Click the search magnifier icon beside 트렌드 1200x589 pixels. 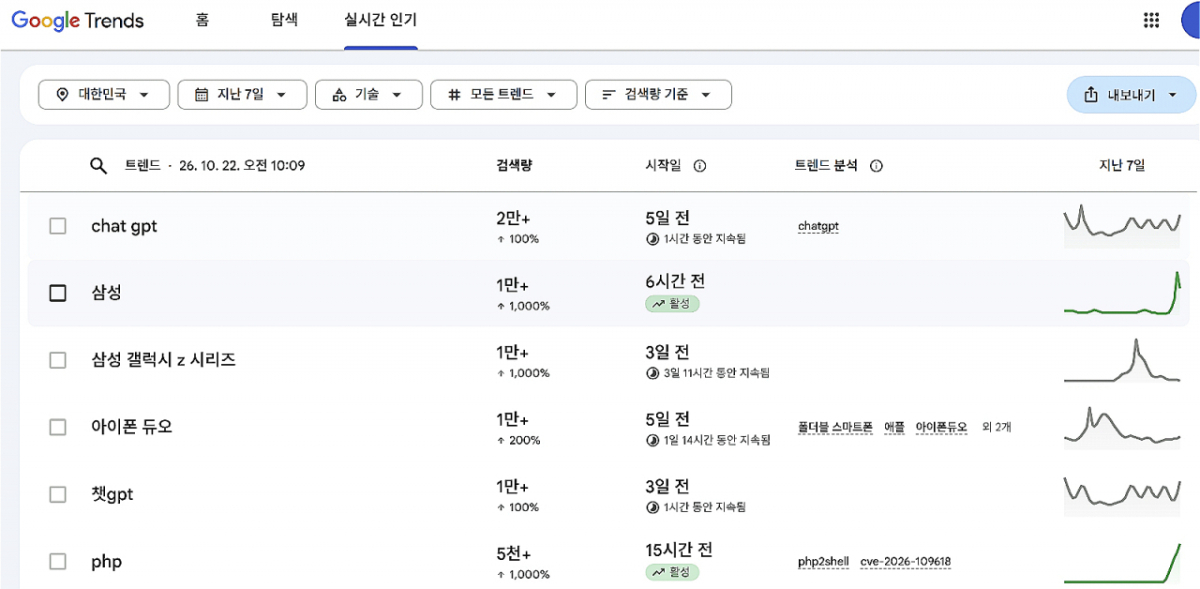[x=98, y=166]
